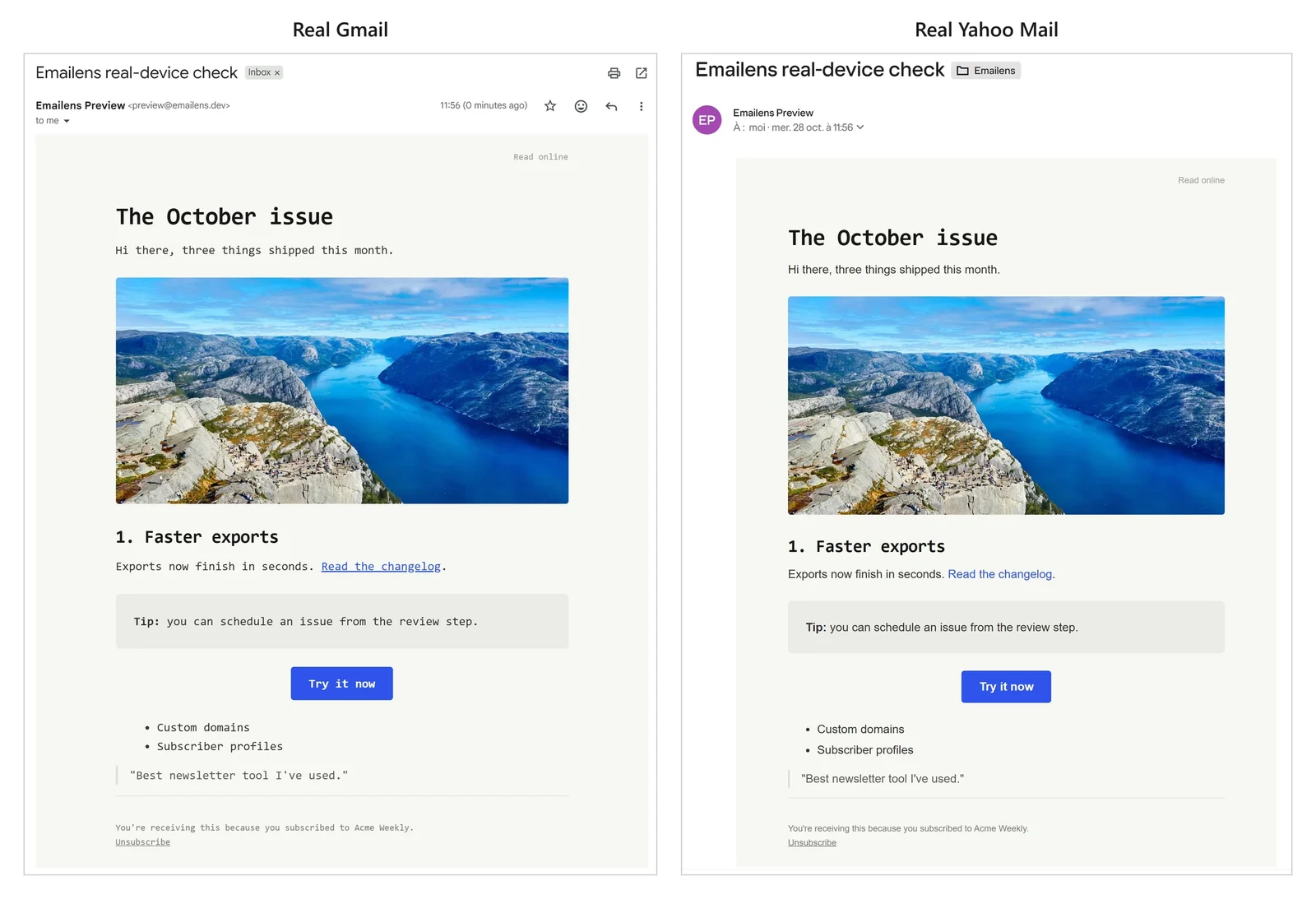
Task: Click the EP sender avatar in Yahoo Mail
Action: [x=707, y=120]
